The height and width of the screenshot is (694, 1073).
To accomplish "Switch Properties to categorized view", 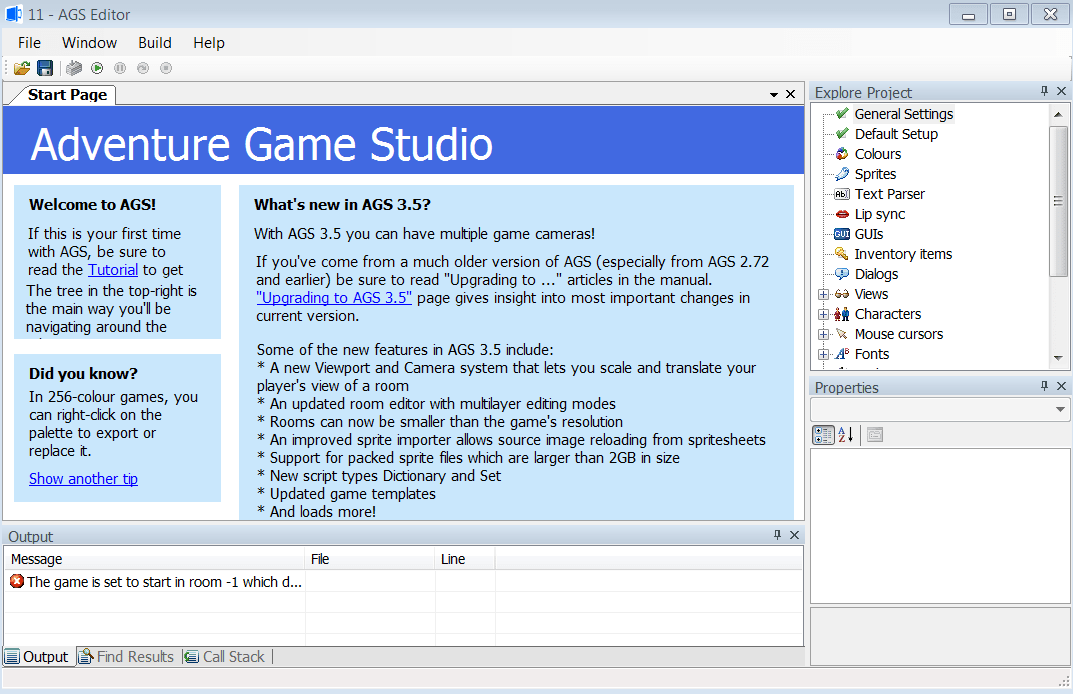I will 823,435.
